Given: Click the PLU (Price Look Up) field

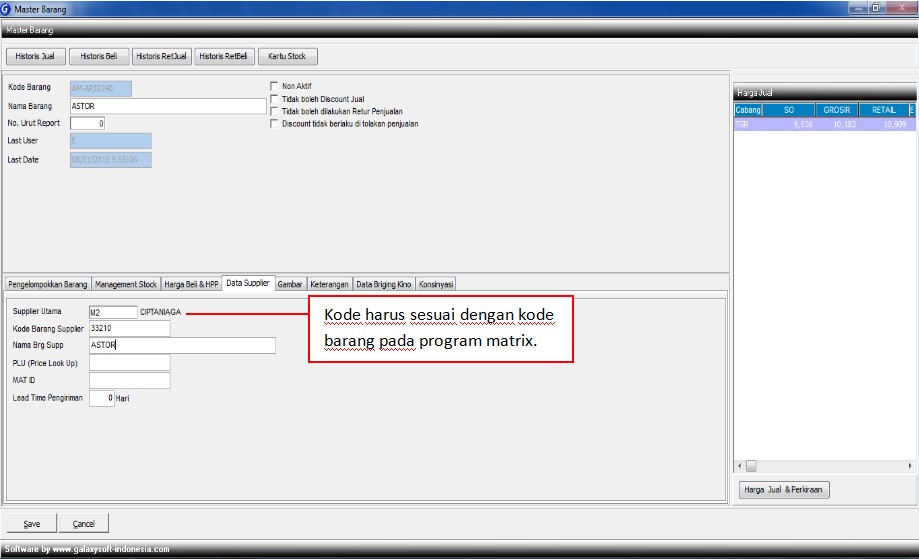Looking at the screenshot, I should (129, 362).
